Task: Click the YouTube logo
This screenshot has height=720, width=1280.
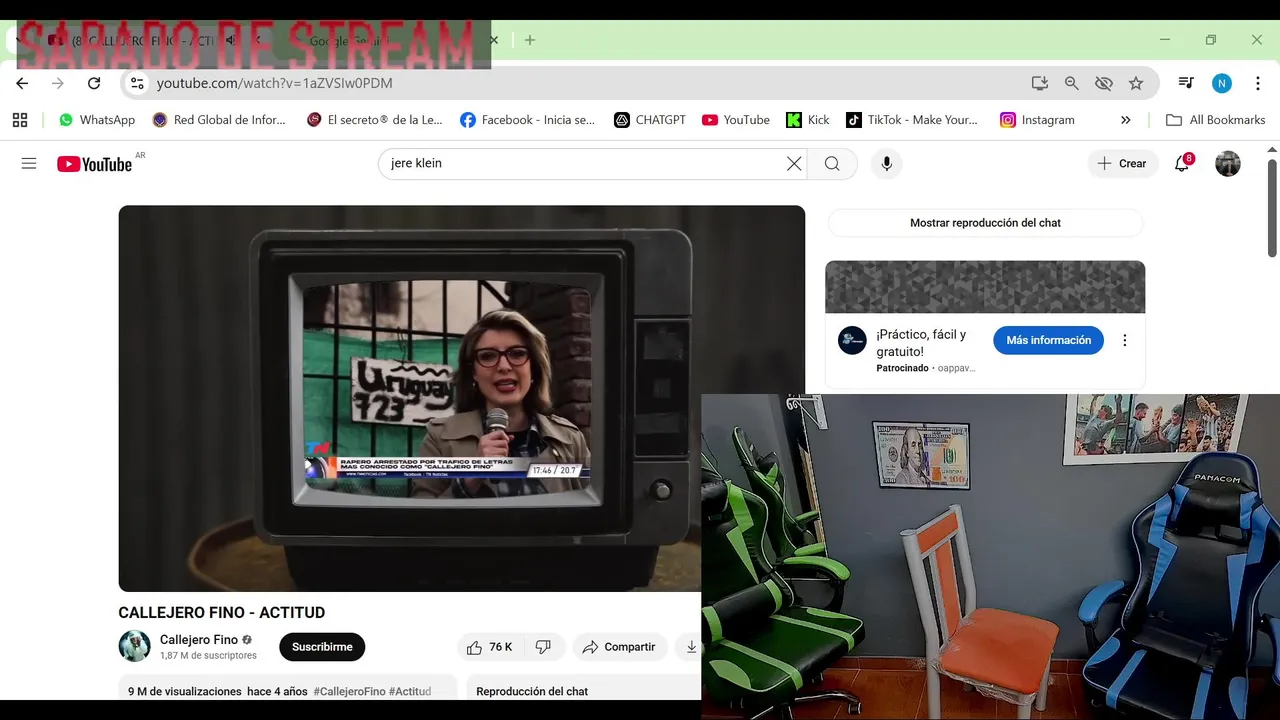Action: [x=95, y=164]
